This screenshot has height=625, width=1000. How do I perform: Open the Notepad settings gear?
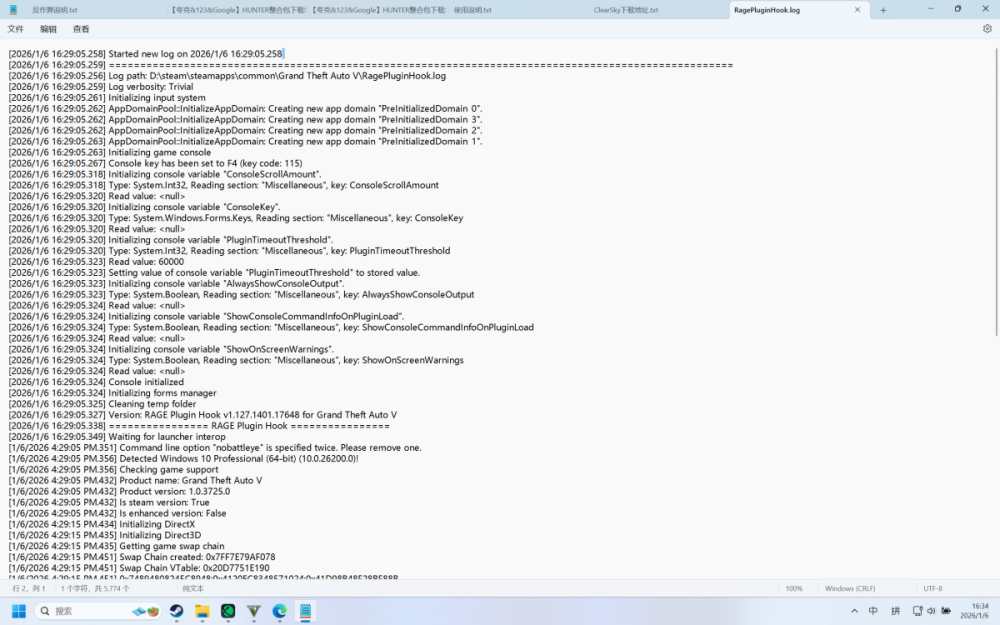[986, 29]
